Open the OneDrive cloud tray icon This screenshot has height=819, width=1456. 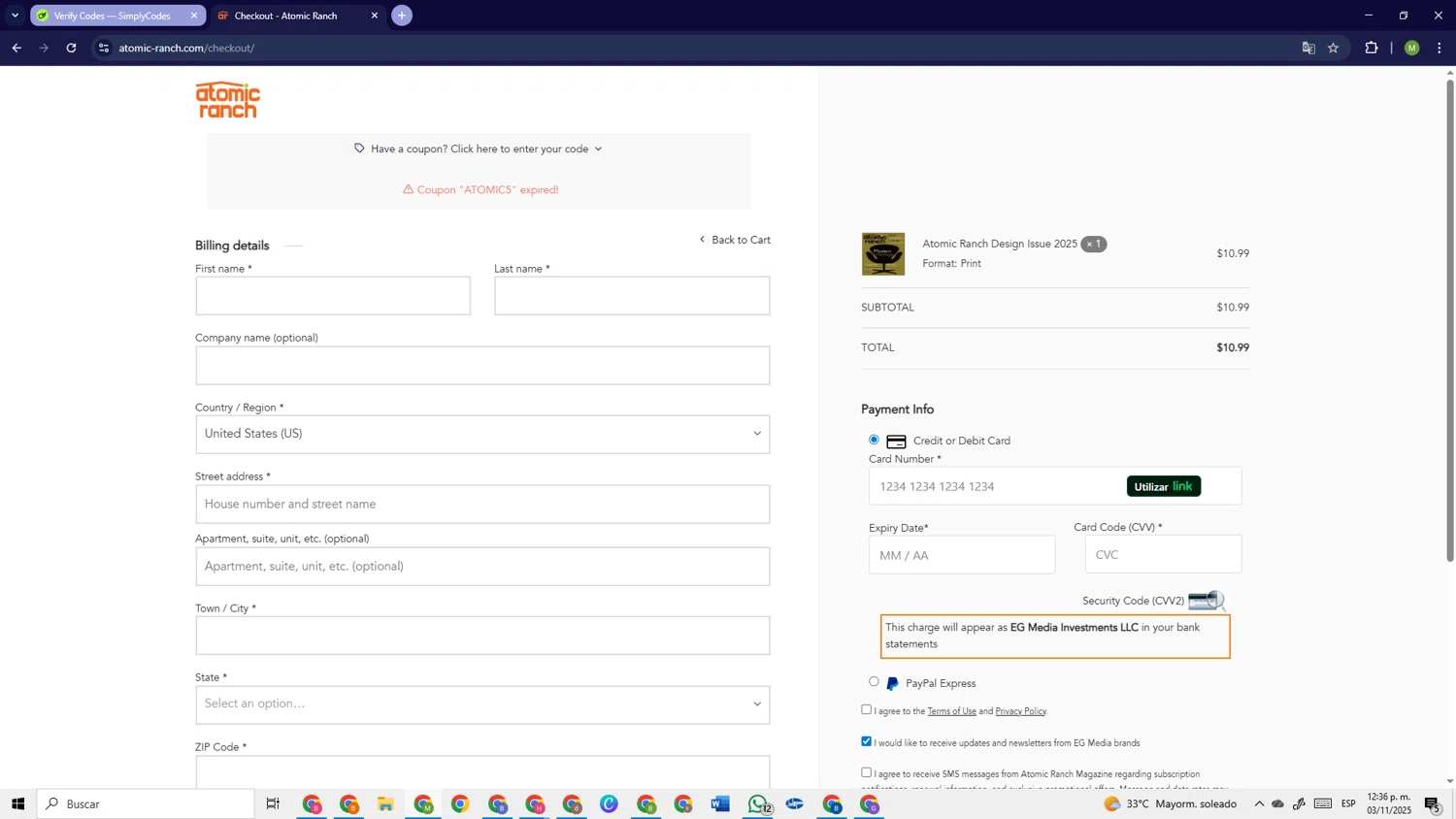click(1278, 803)
